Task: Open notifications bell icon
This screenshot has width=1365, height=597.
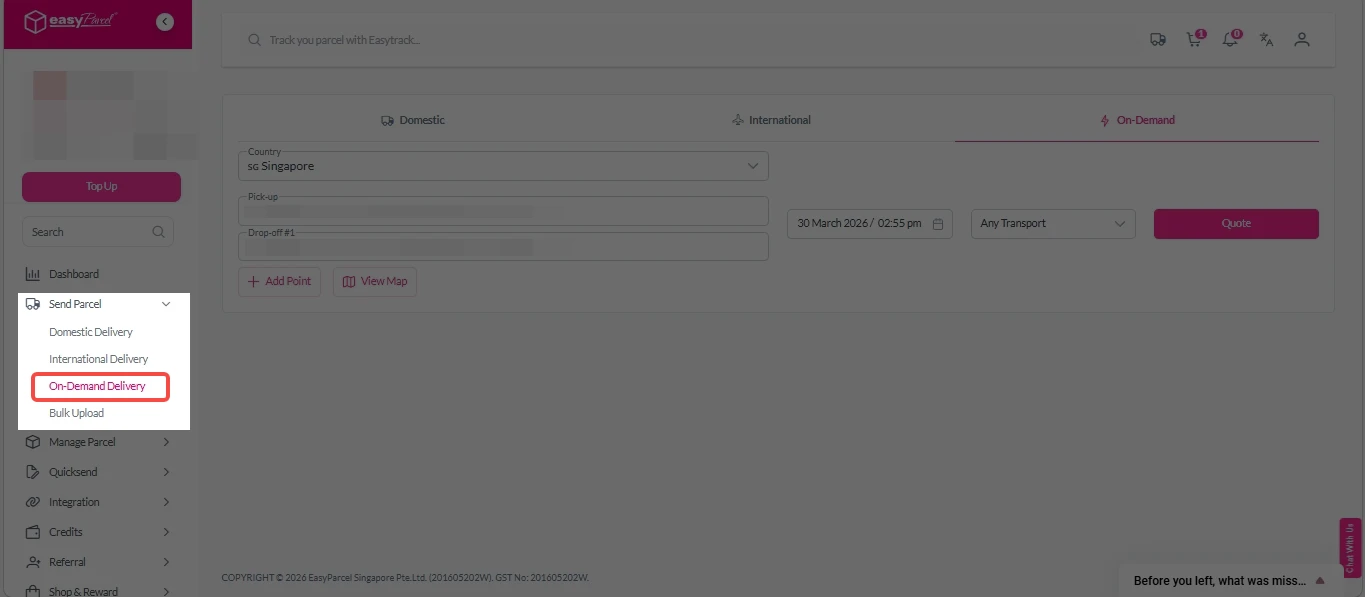Action: pos(1230,40)
